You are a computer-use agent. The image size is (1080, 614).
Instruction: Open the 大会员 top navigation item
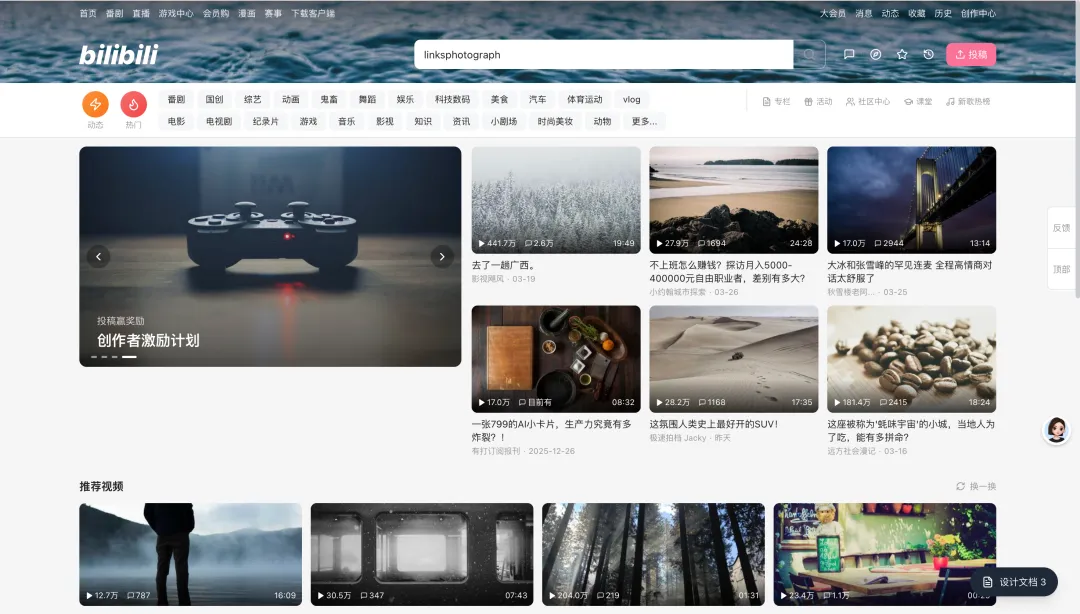832,14
